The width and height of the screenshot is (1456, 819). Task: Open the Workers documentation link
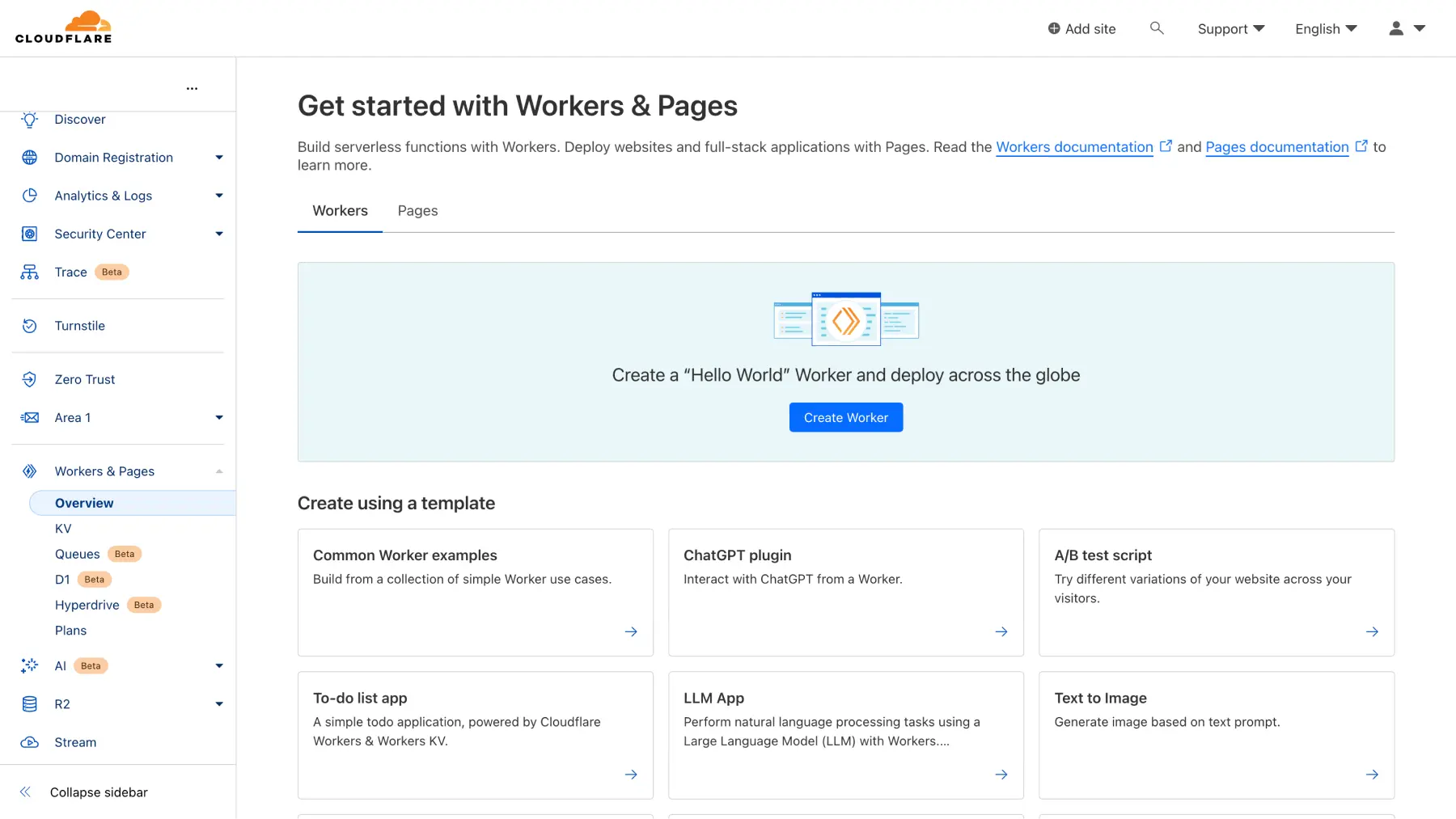pos(1074,147)
